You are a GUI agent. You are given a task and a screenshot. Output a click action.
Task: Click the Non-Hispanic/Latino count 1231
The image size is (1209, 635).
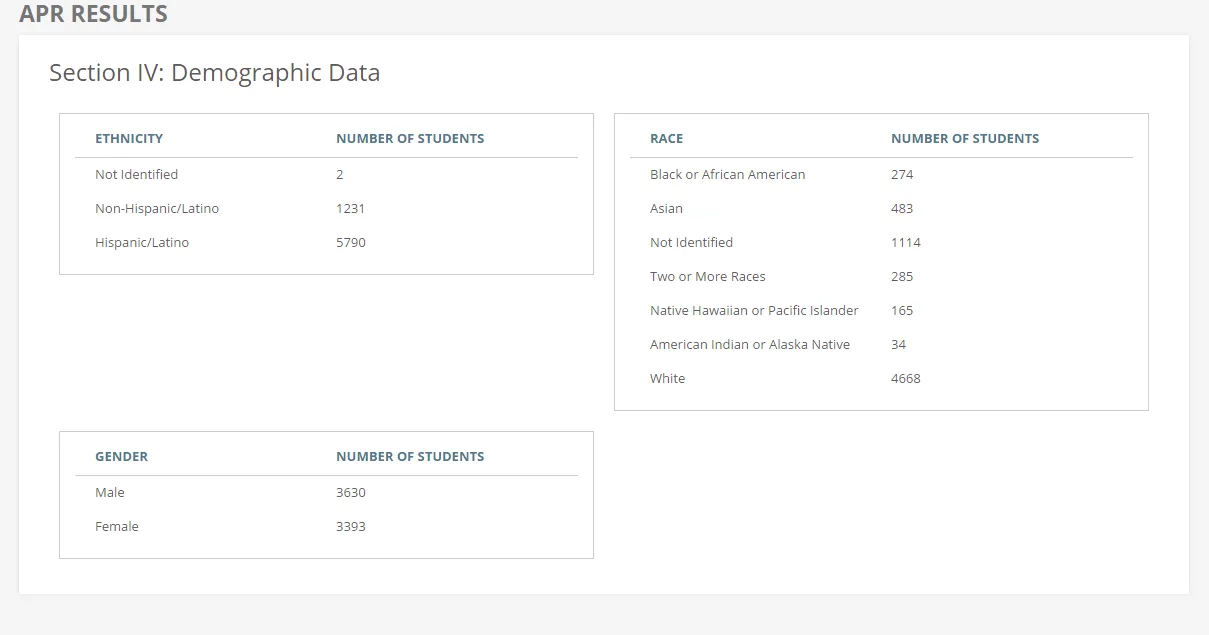click(x=350, y=209)
